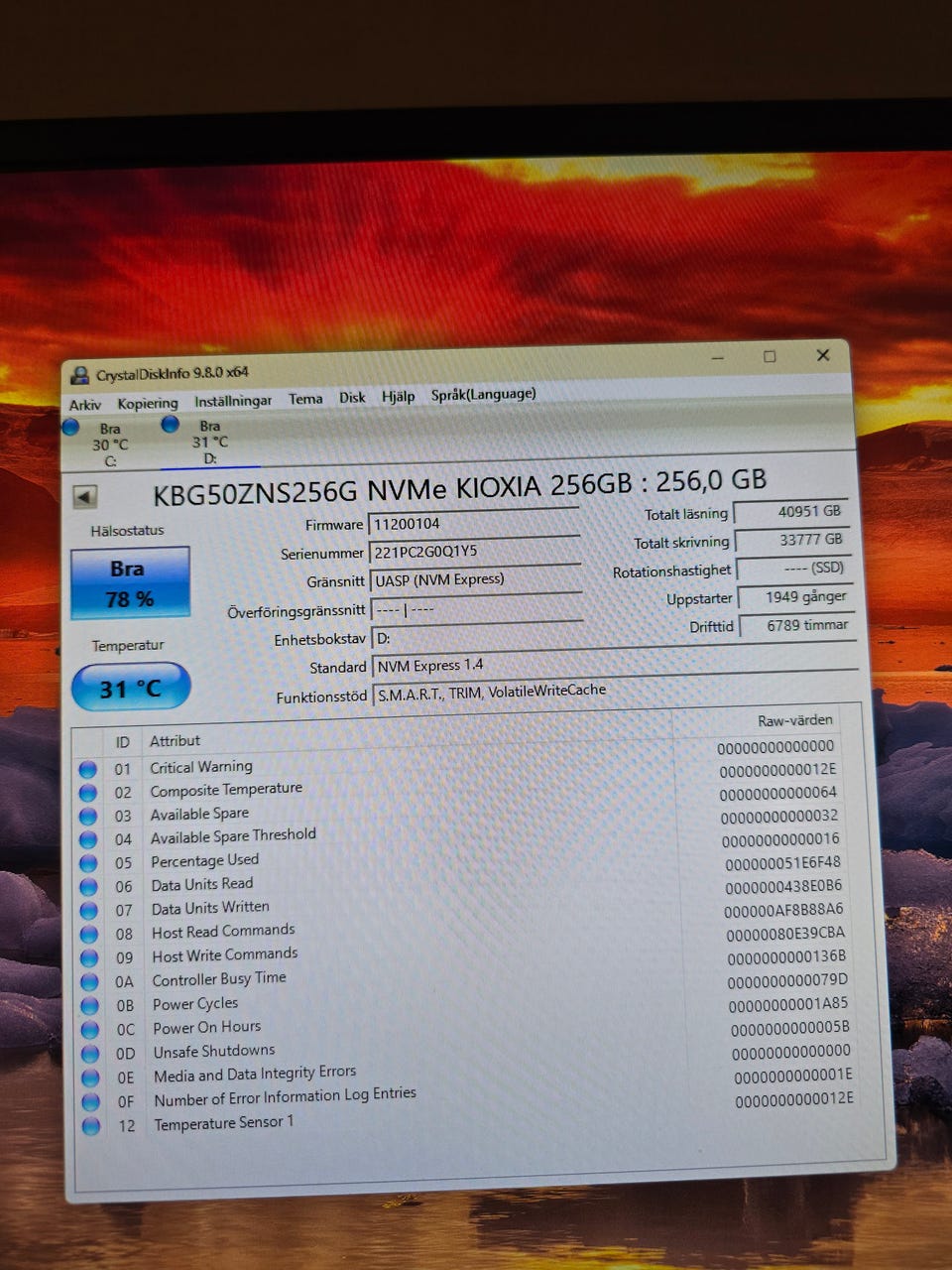The height and width of the screenshot is (1270, 952).
Task: Click the Rotationshastighet value ---- (SSD)
Action: tap(794, 569)
